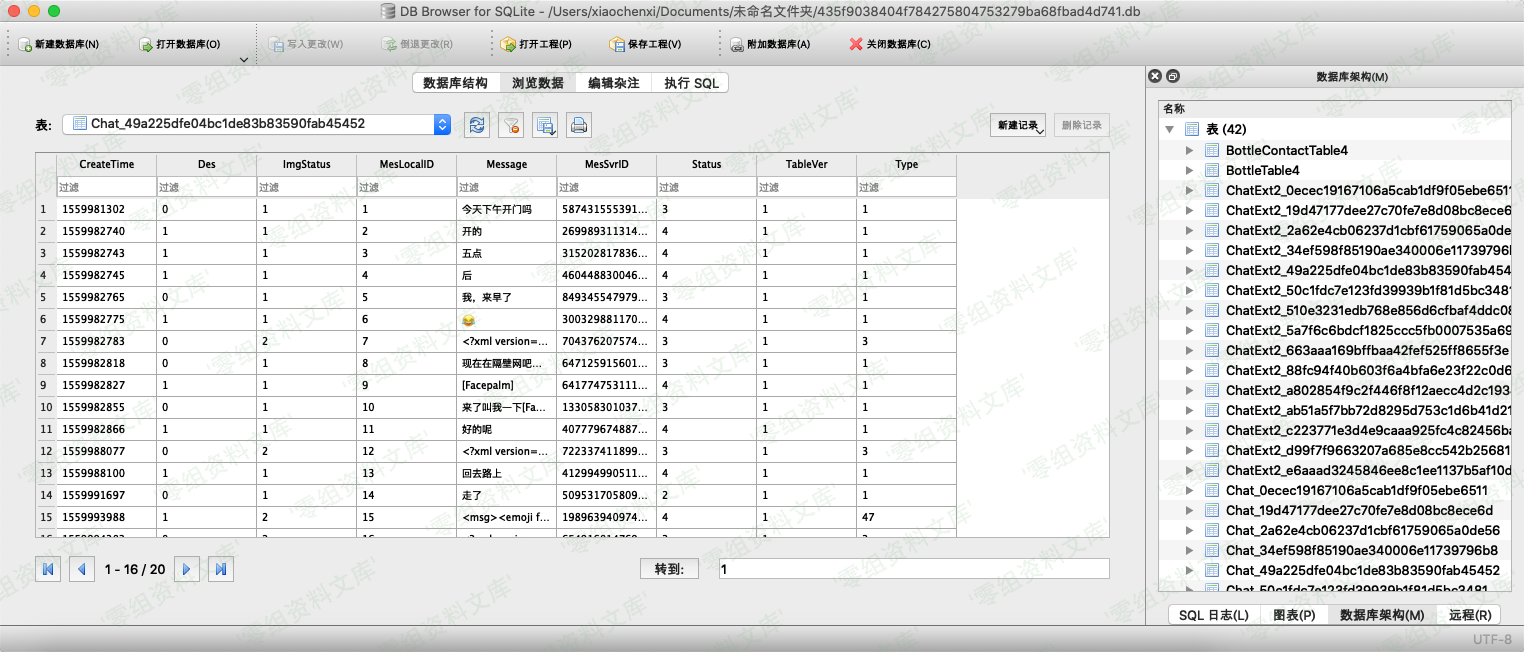This screenshot has width=1524, height=652.
Task: Expand the BottleContactTable4 tree node
Action: coord(1189,150)
